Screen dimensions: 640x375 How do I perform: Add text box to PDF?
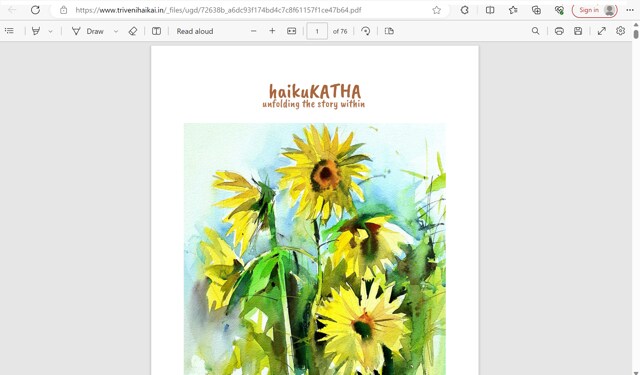click(156, 31)
